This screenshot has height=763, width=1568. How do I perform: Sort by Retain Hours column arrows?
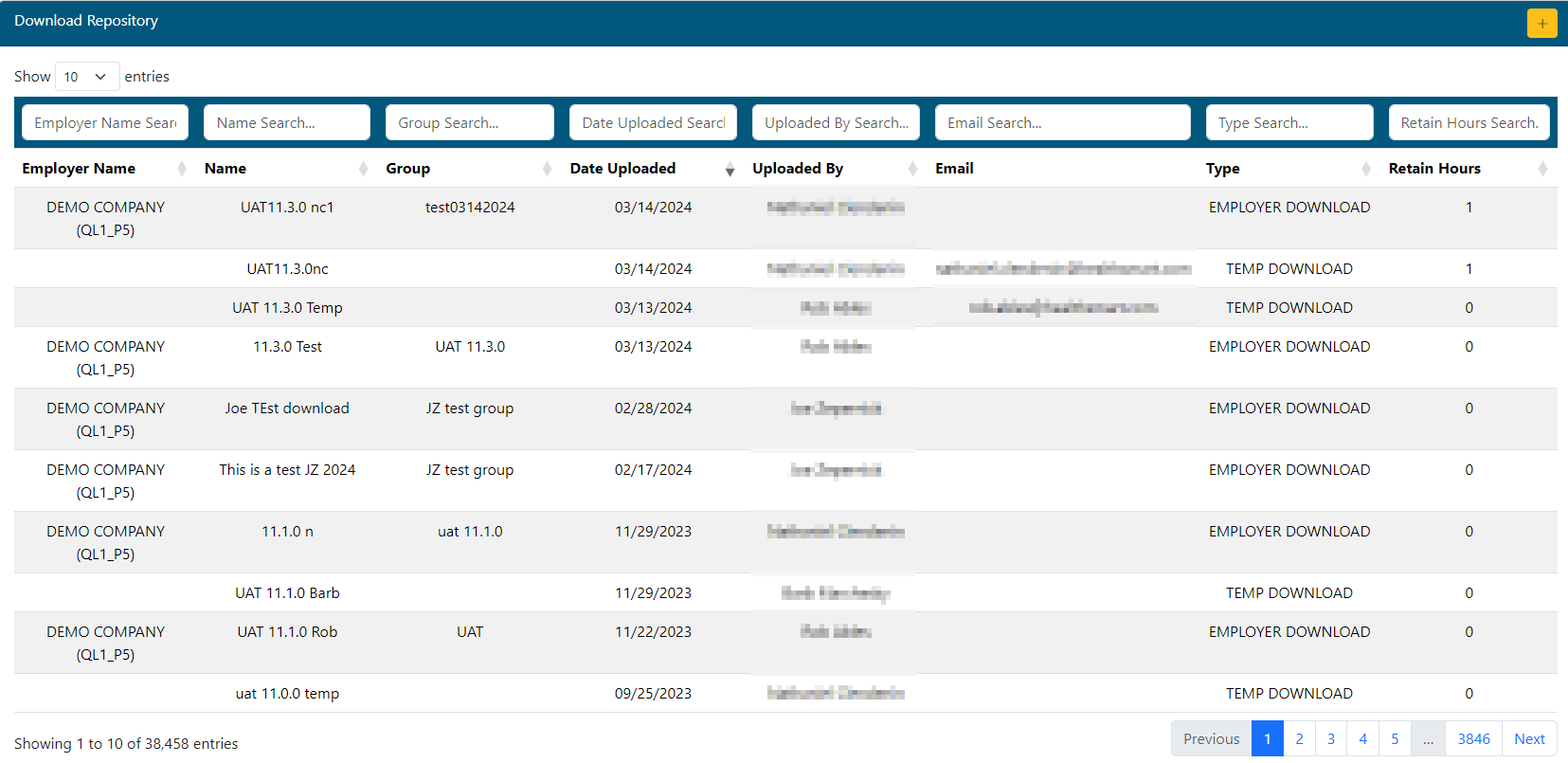tap(1542, 169)
